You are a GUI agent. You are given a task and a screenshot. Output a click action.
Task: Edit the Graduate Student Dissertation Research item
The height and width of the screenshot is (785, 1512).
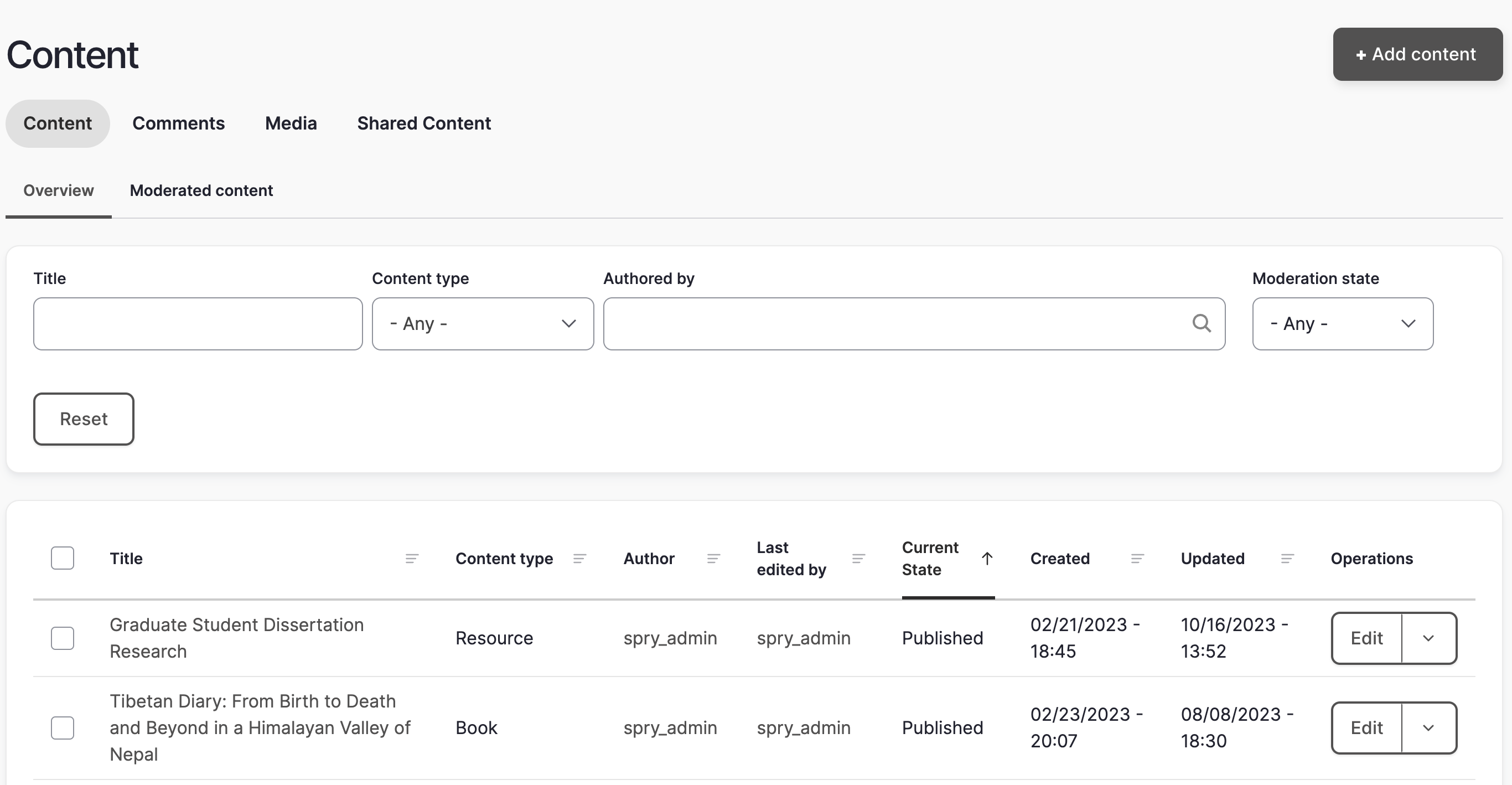[x=1366, y=638]
